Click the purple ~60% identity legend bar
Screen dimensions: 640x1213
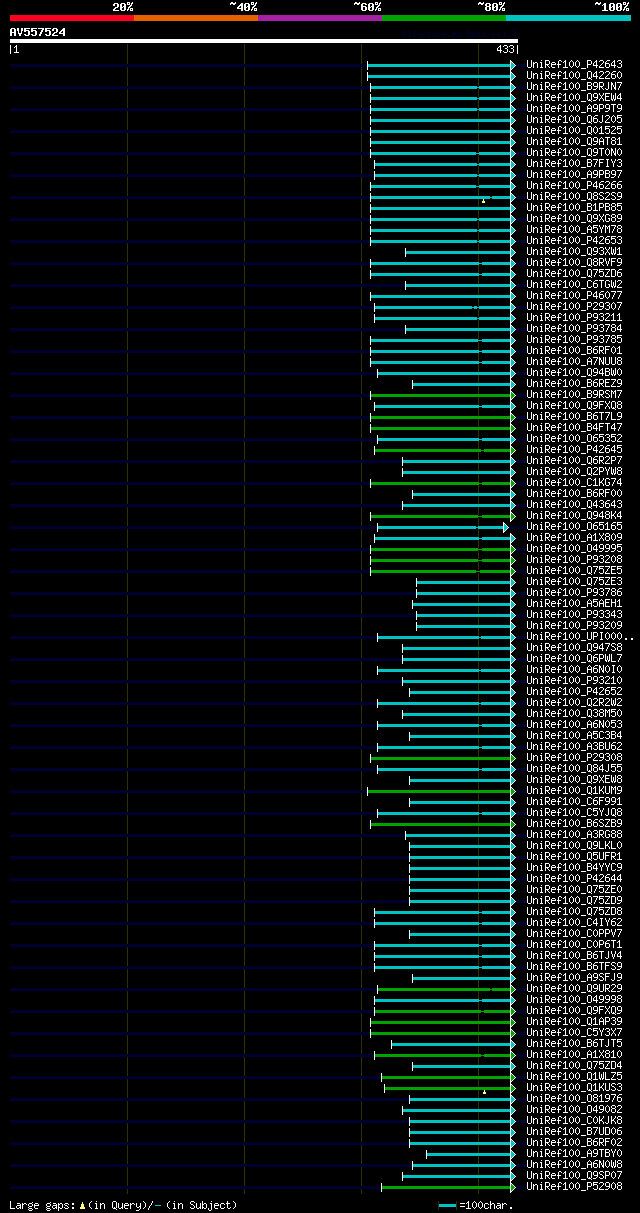tap(320, 18)
